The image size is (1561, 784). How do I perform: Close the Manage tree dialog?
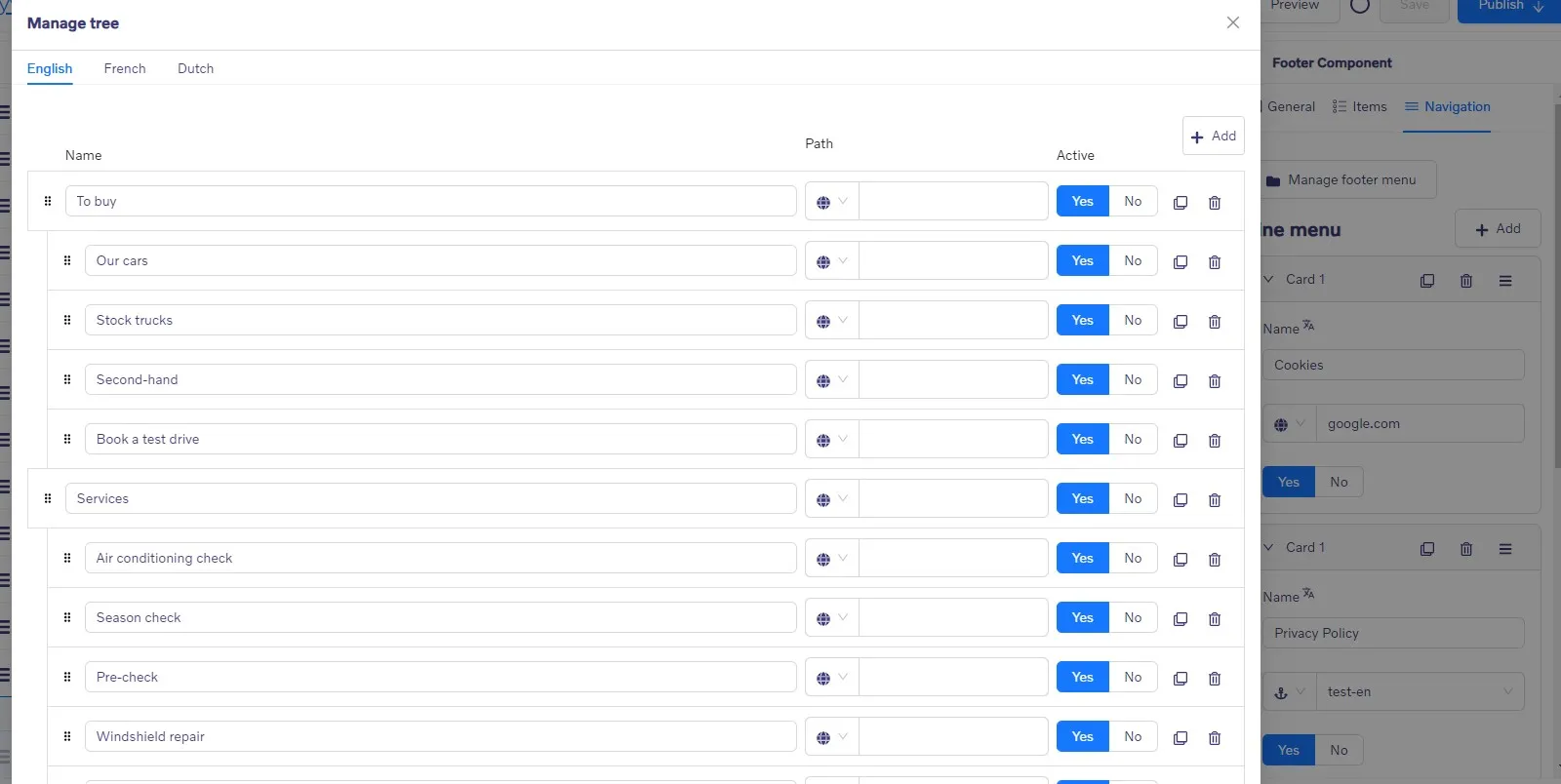click(1233, 22)
